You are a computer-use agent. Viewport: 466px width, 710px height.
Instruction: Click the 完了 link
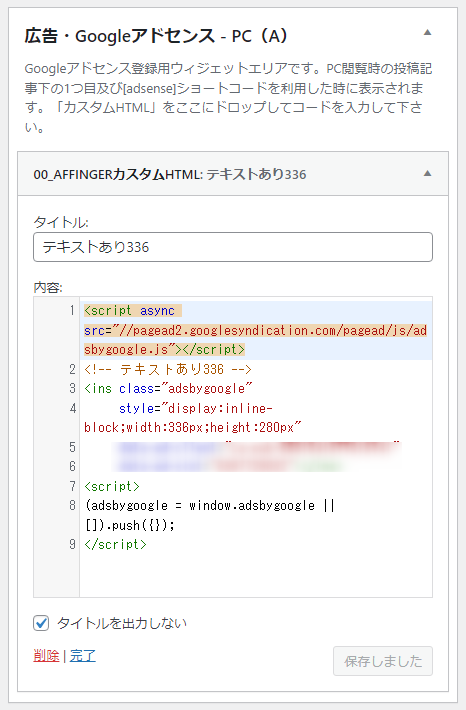pos(82,655)
